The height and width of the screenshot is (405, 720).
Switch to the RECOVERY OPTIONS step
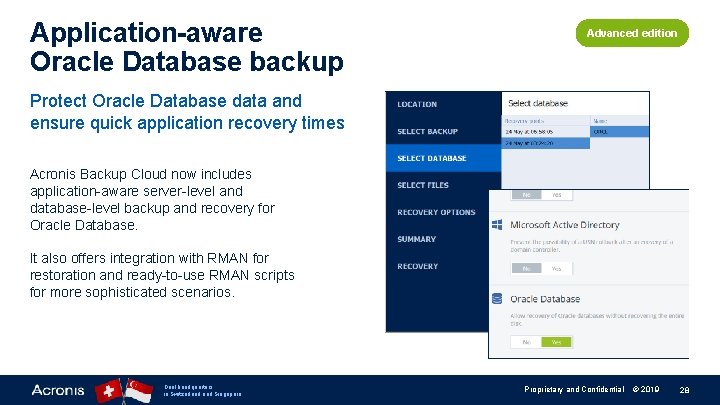click(436, 212)
